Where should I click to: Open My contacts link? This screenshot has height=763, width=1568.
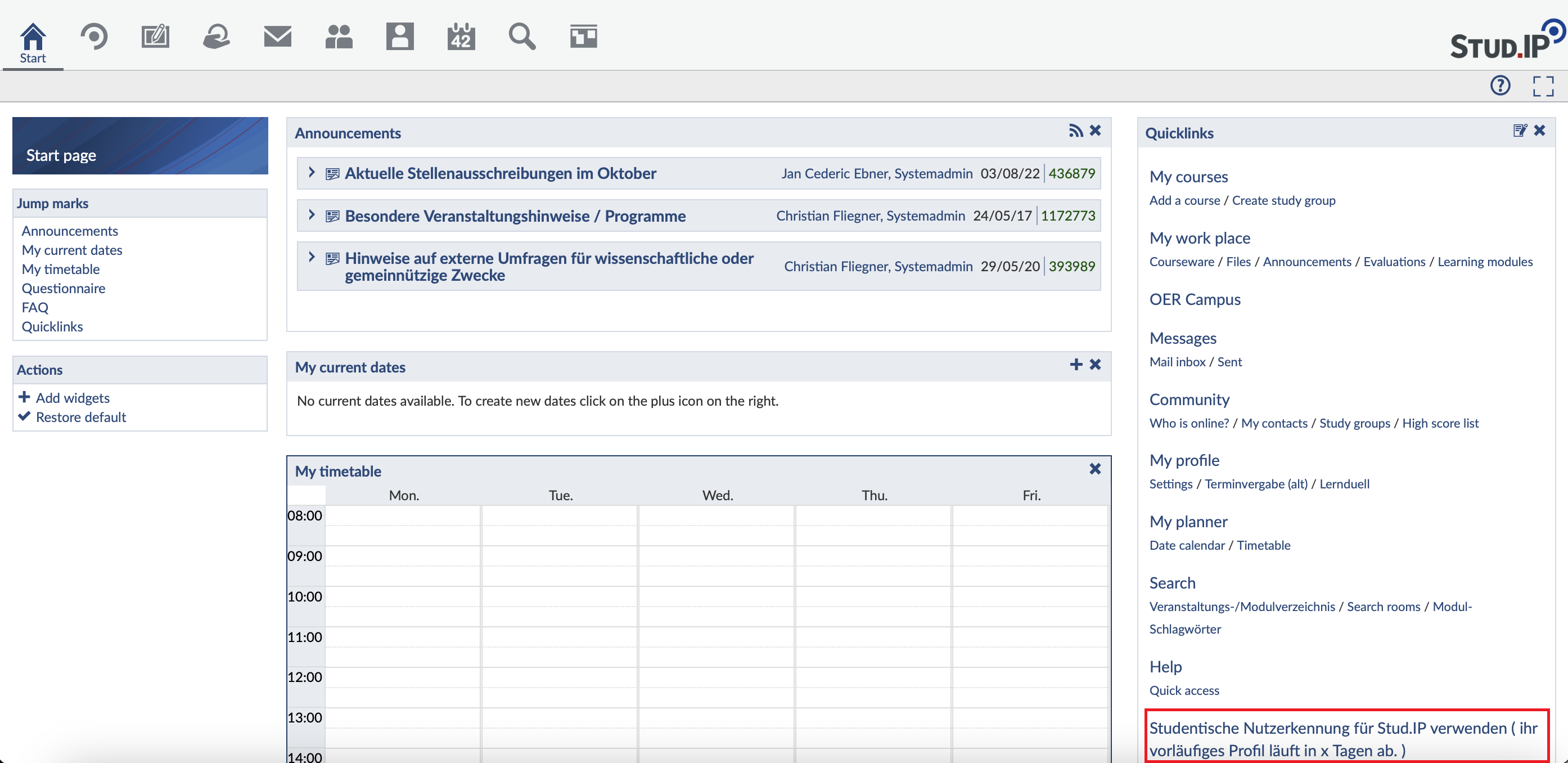coord(1274,423)
